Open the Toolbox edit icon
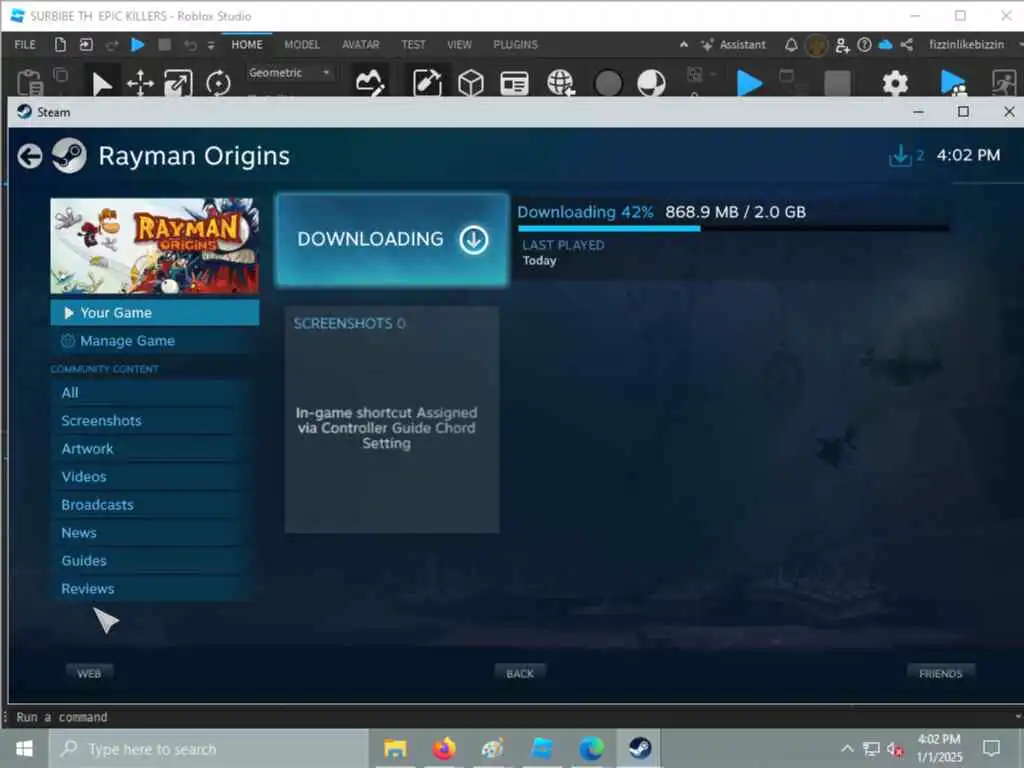Viewport: 1024px width, 768px height. pyautogui.click(x=427, y=82)
